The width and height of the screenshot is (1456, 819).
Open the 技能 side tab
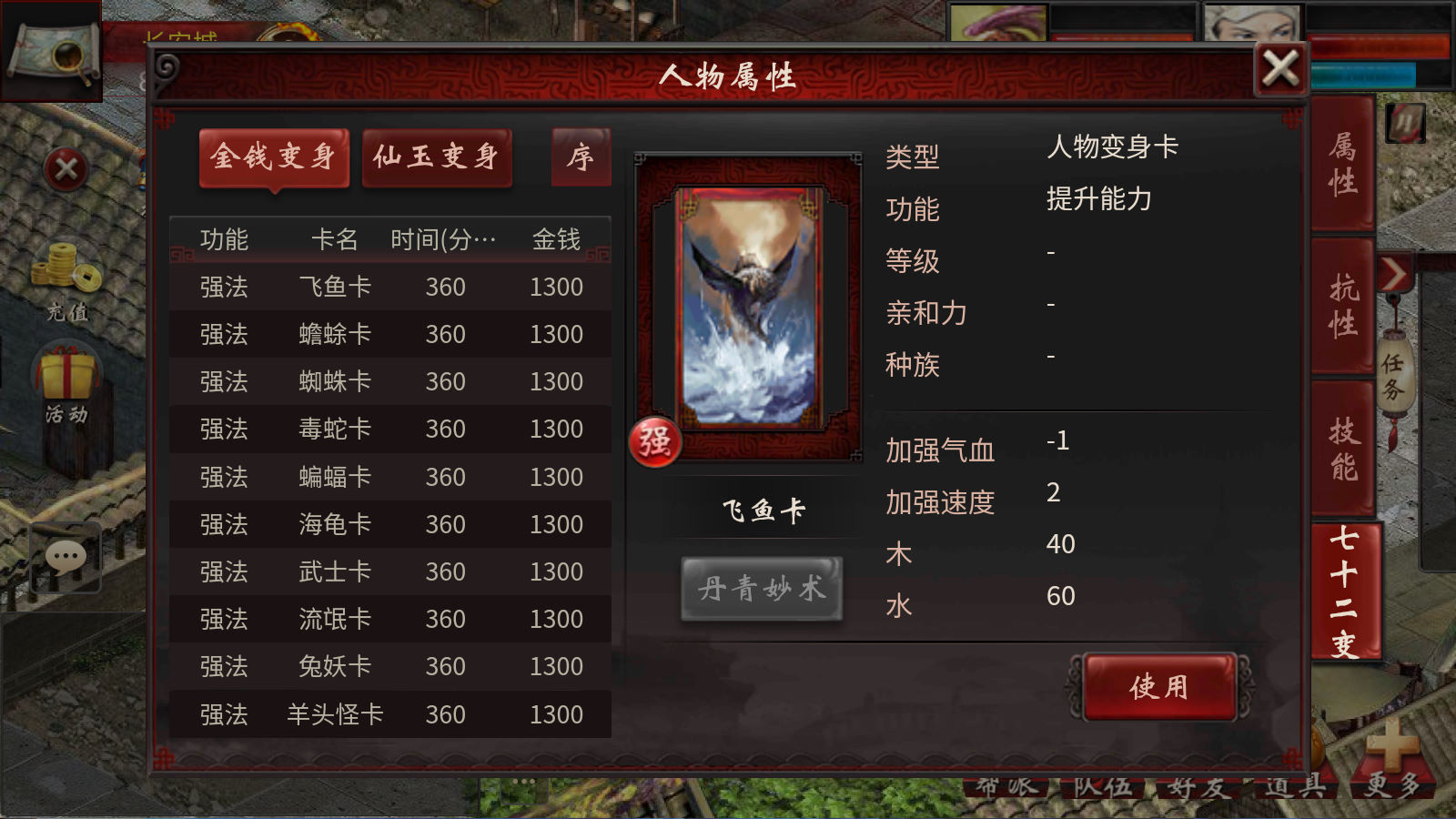tap(1343, 449)
